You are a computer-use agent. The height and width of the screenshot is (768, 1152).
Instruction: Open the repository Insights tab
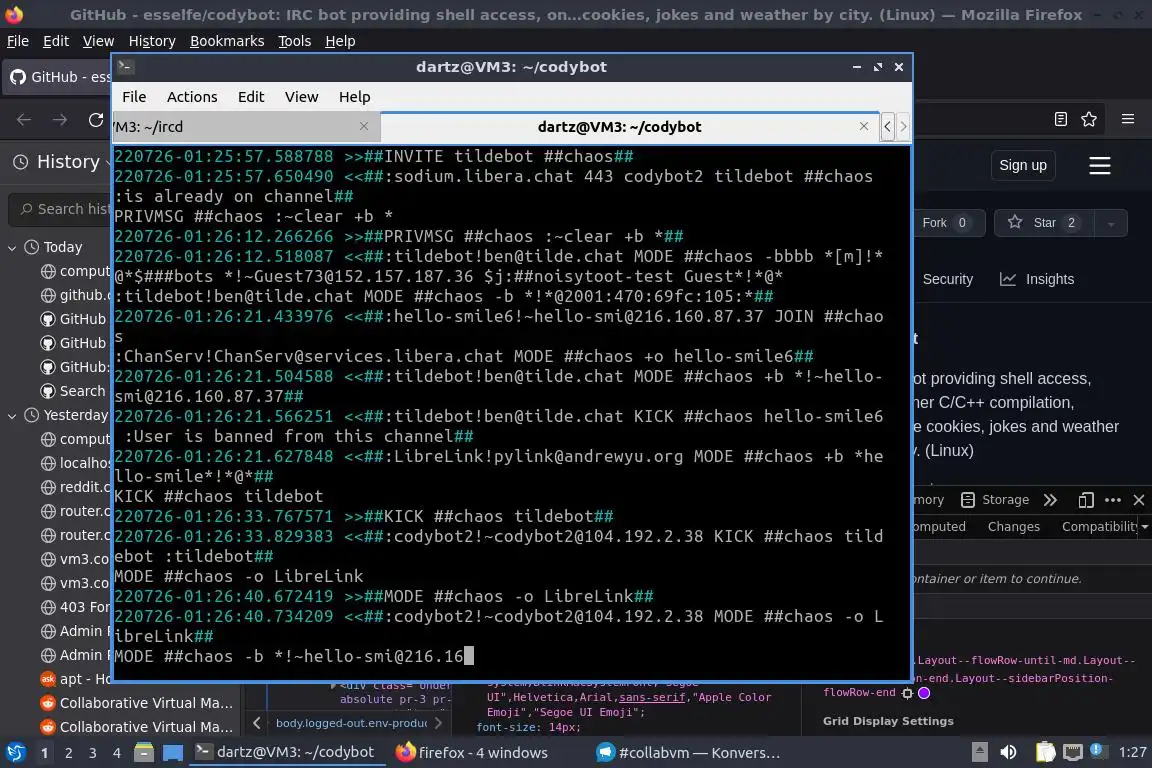[x=1037, y=279]
